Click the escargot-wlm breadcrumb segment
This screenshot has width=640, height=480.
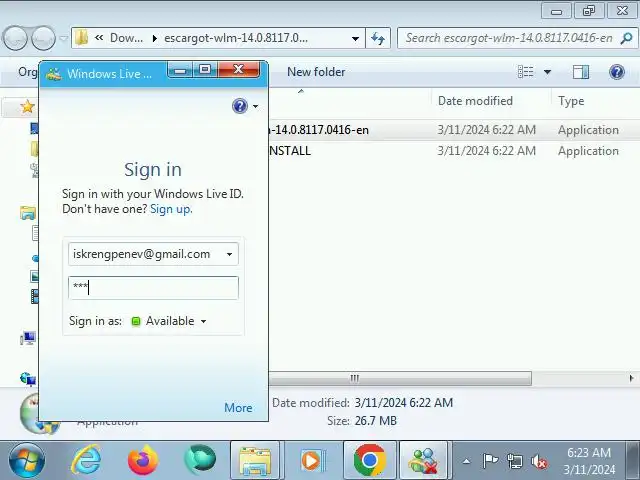point(236,38)
